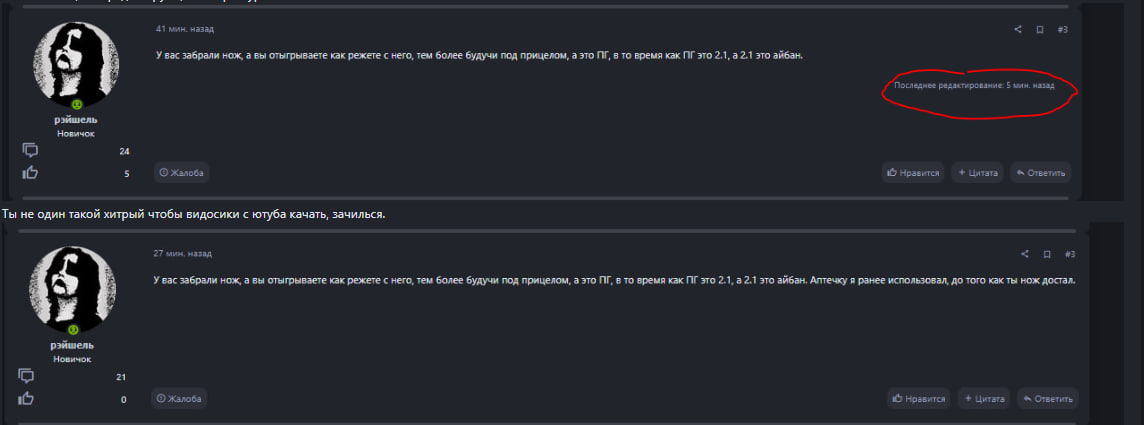The image size is (1144, 425).
Task: Bookmark the post from 41 мин. назад
Action: click(1040, 30)
